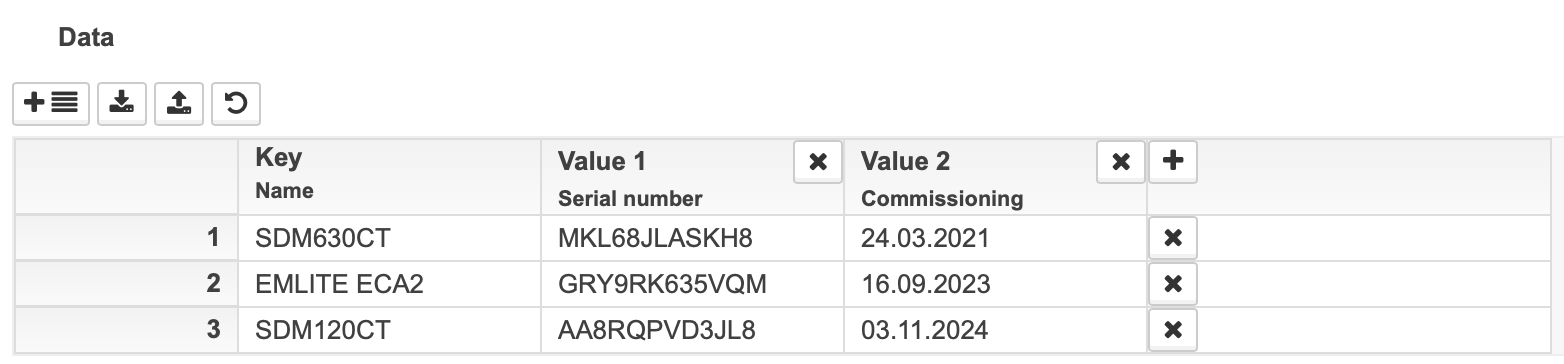Click the download/import data icon
The image size is (1564, 364).
coord(122,103)
